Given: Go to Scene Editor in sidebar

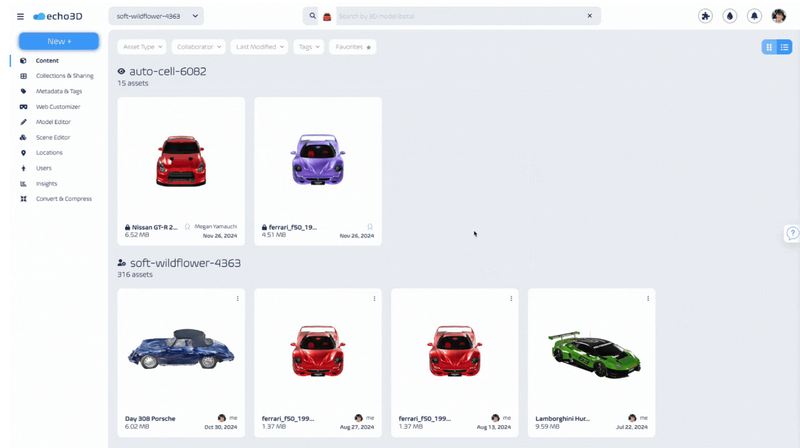Looking at the screenshot, I should (53, 137).
